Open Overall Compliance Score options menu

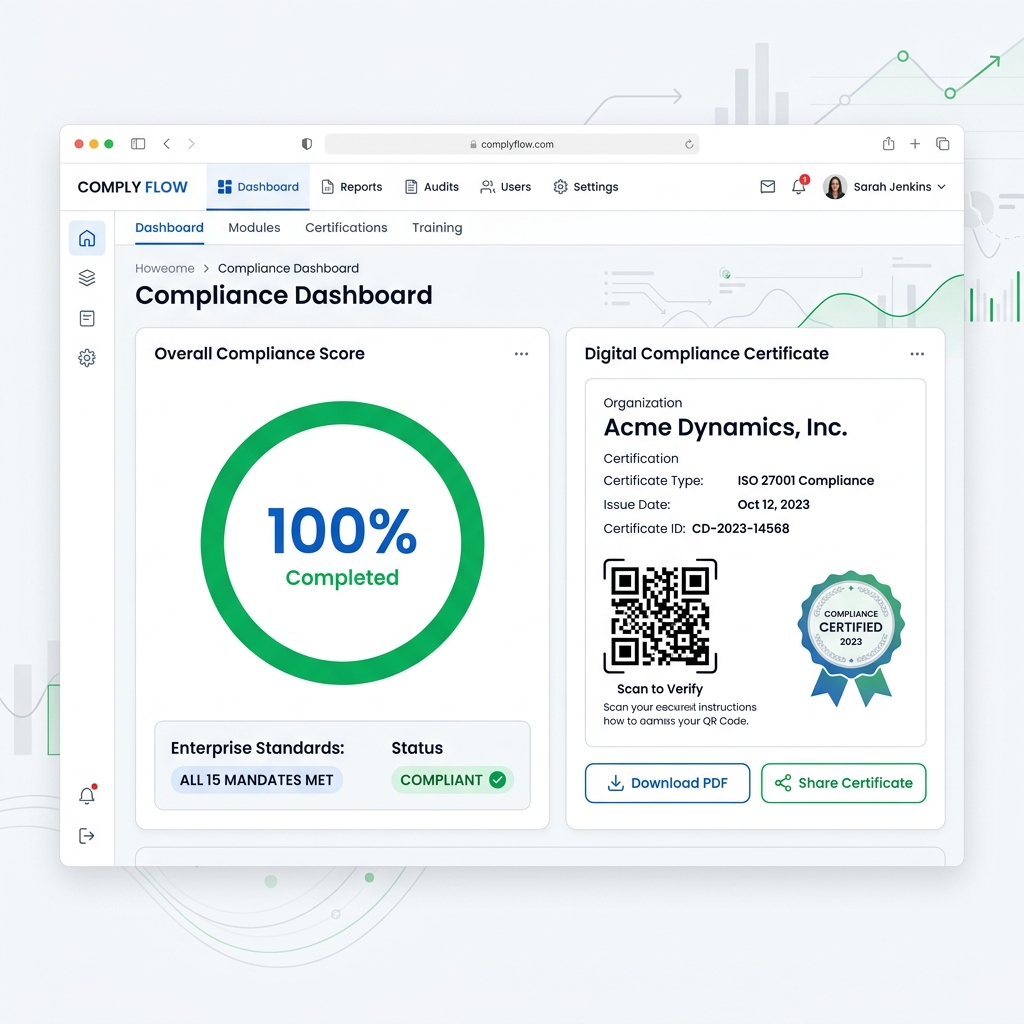tap(521, 354)
